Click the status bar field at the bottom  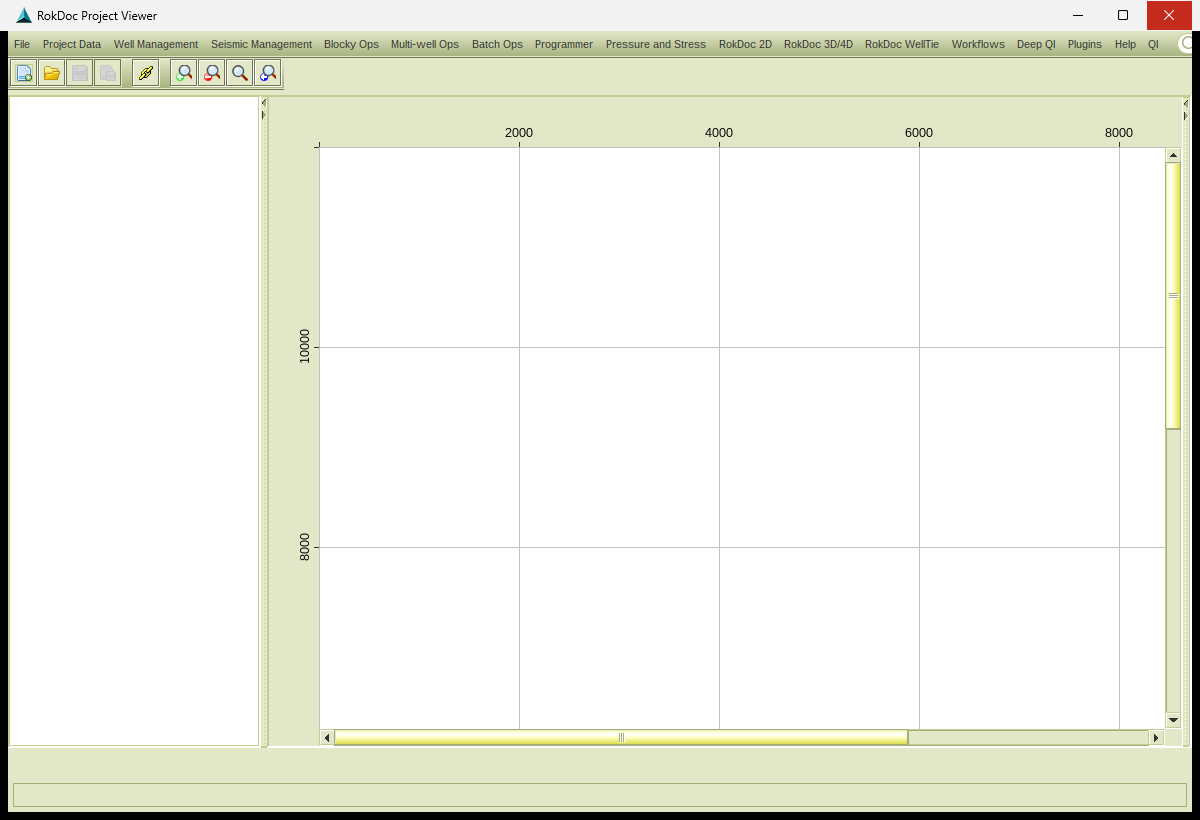599,795
